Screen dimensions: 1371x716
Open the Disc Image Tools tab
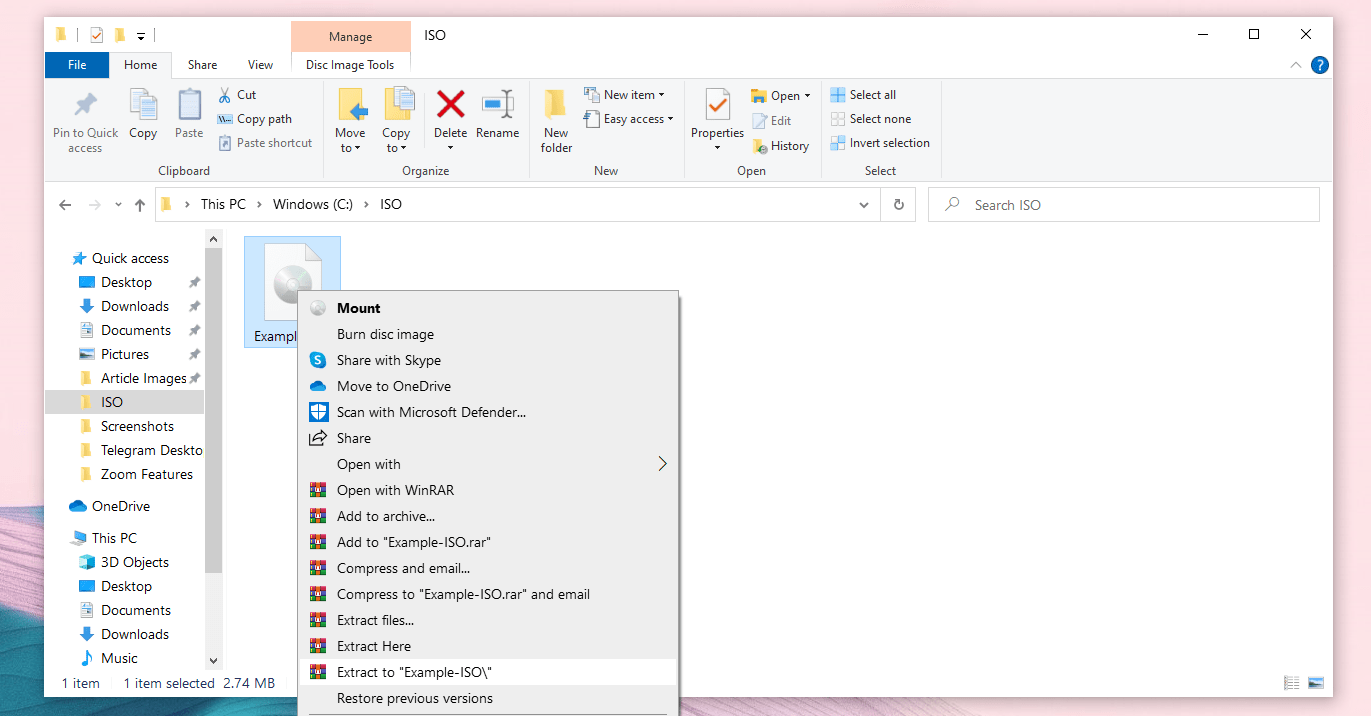[350, 65]
